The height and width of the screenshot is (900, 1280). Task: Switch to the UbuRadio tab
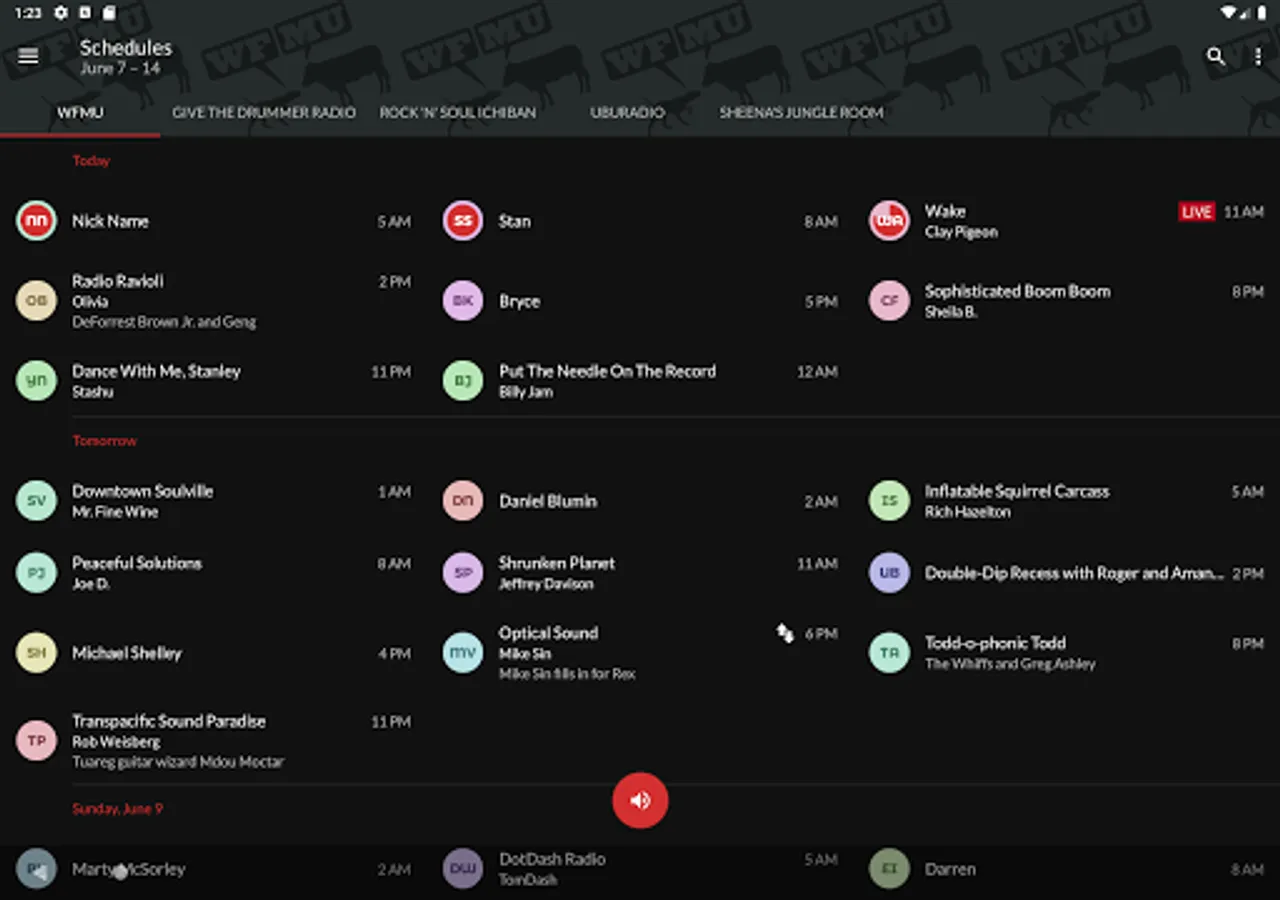tap(627, 113)
